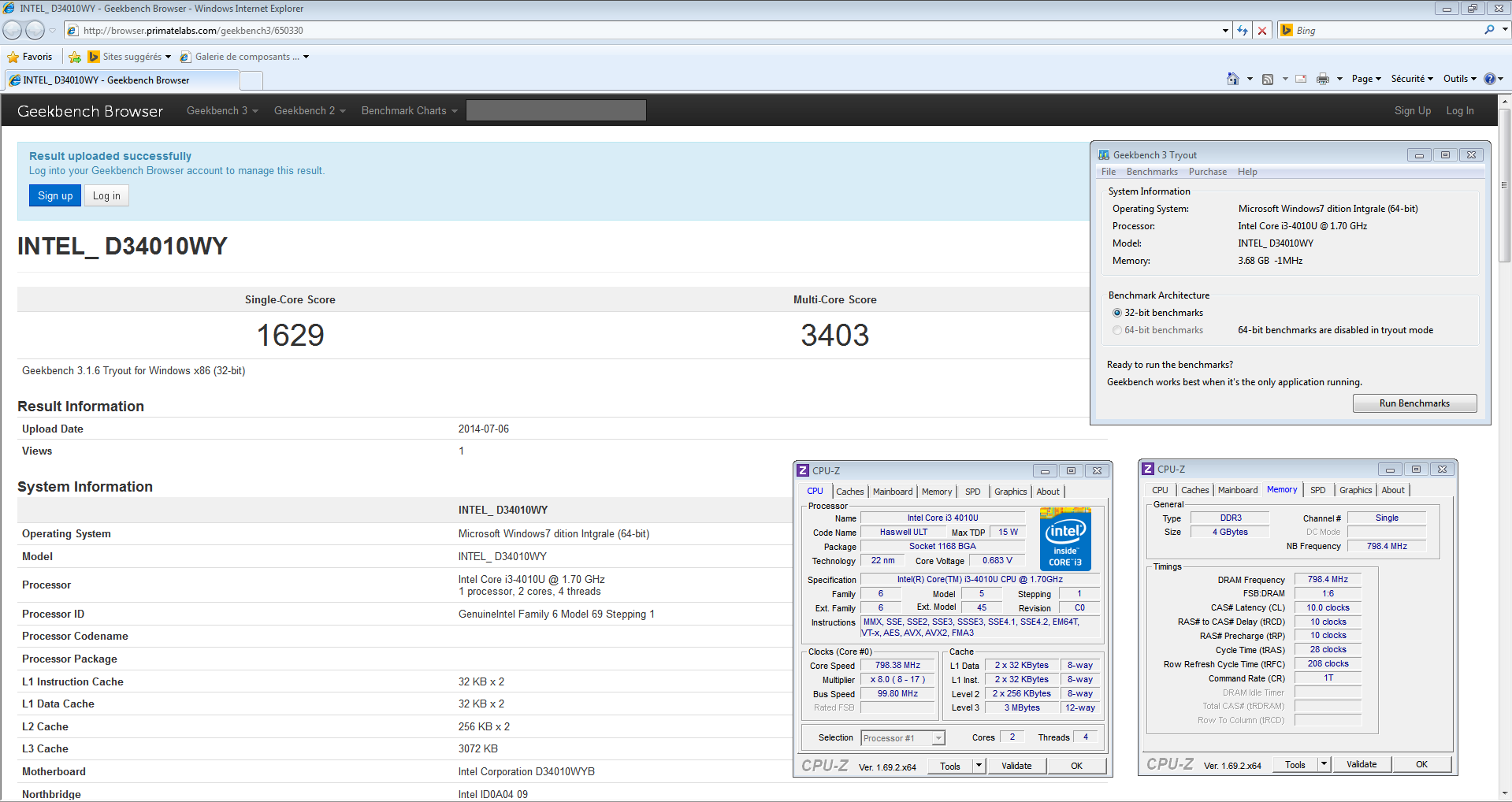Switch to SPD tab in right CPU-Z window
Viewport: 1512px width, 802px height.
coord(1318,490)
